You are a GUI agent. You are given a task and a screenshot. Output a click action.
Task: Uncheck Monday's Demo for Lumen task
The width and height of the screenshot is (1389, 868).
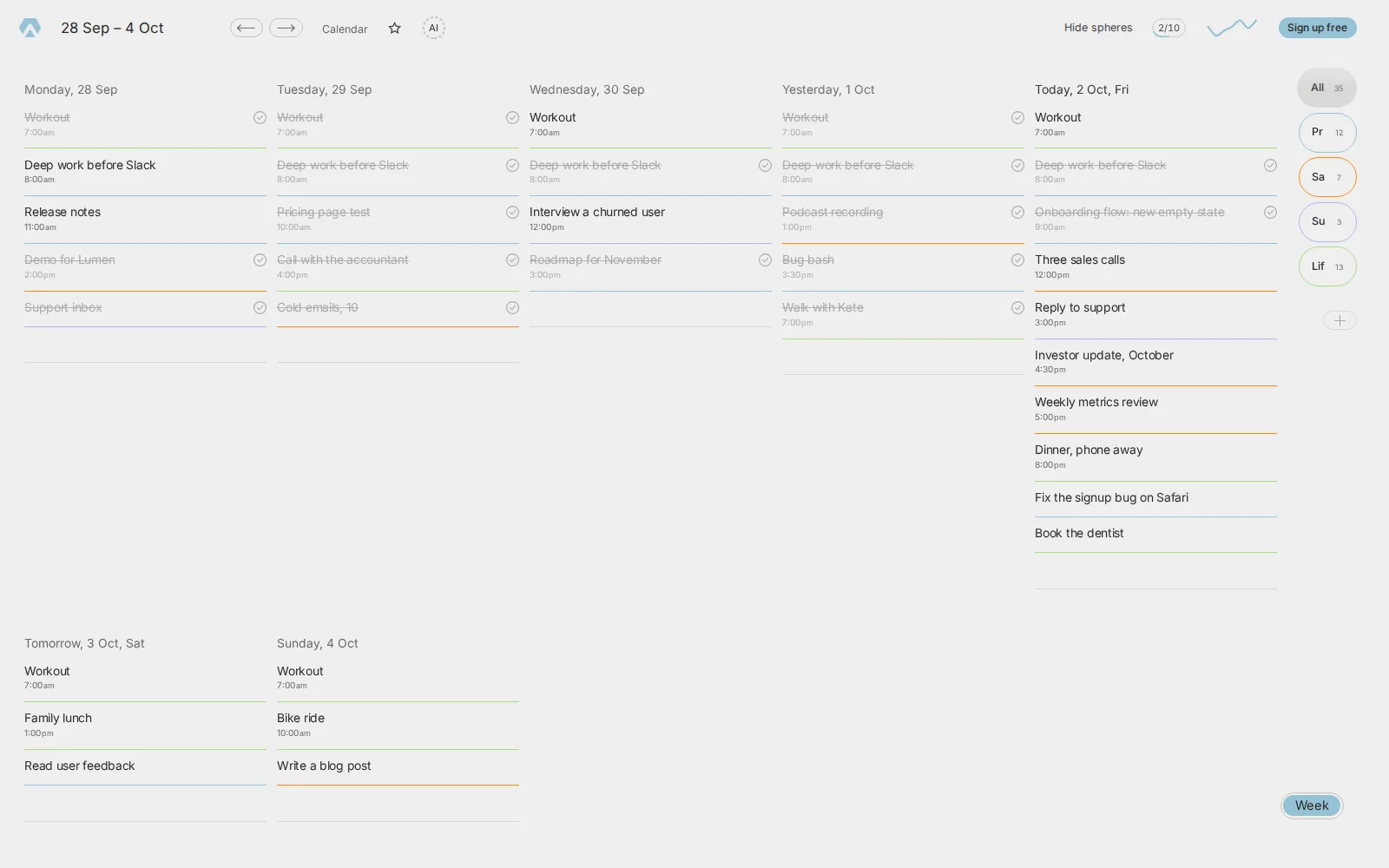click(260, 260)
